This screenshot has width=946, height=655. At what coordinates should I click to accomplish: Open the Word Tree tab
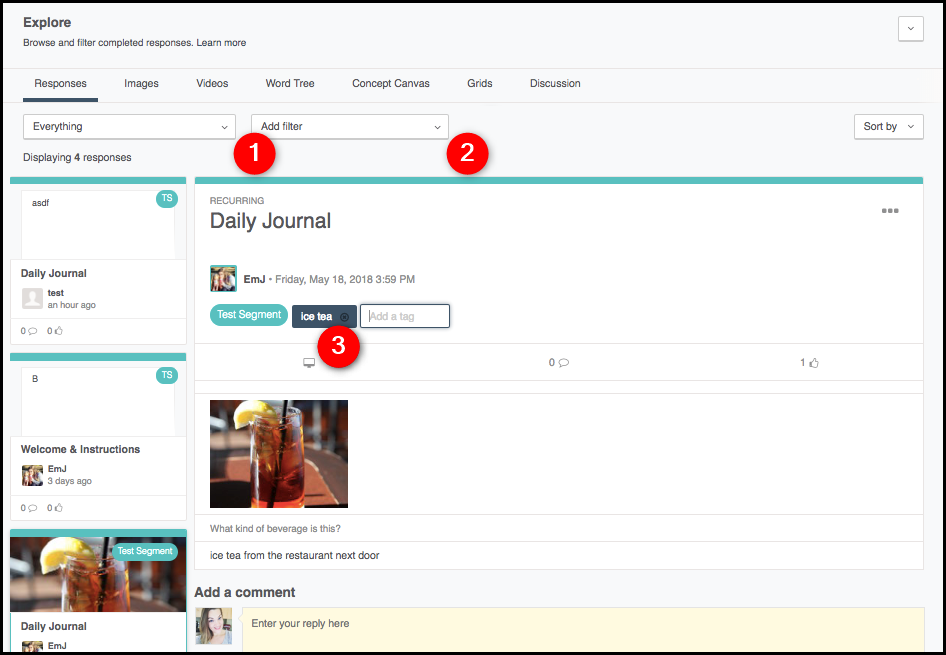point(290,83)
